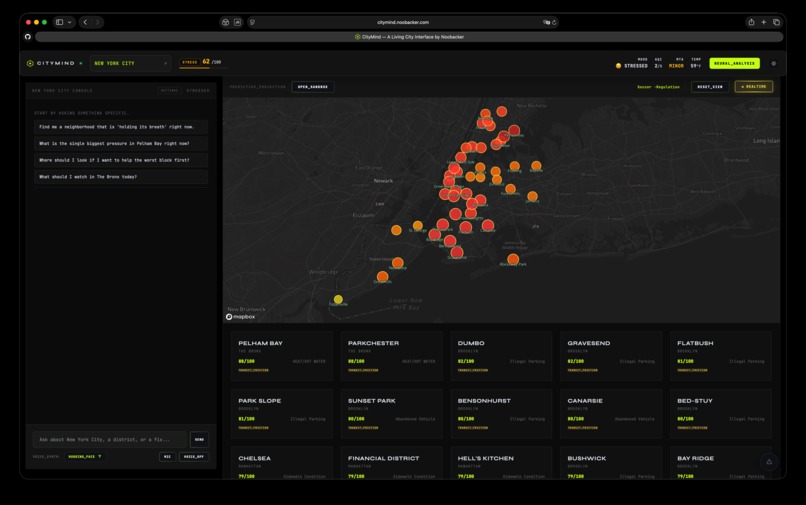Toggle the REALTIME mode button
Viewport: 806px width, 505px height.
click(754, 86)
